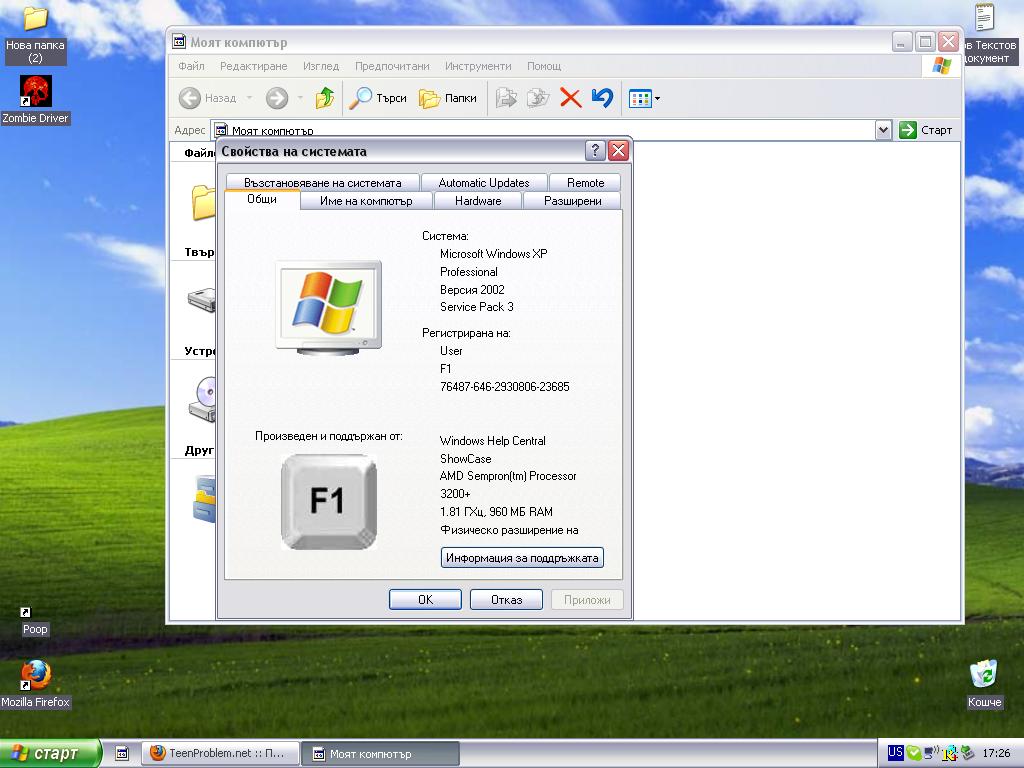Click the red Delete X icon
The height and width of the screenshot is (768, 1024).
point(570,99)
